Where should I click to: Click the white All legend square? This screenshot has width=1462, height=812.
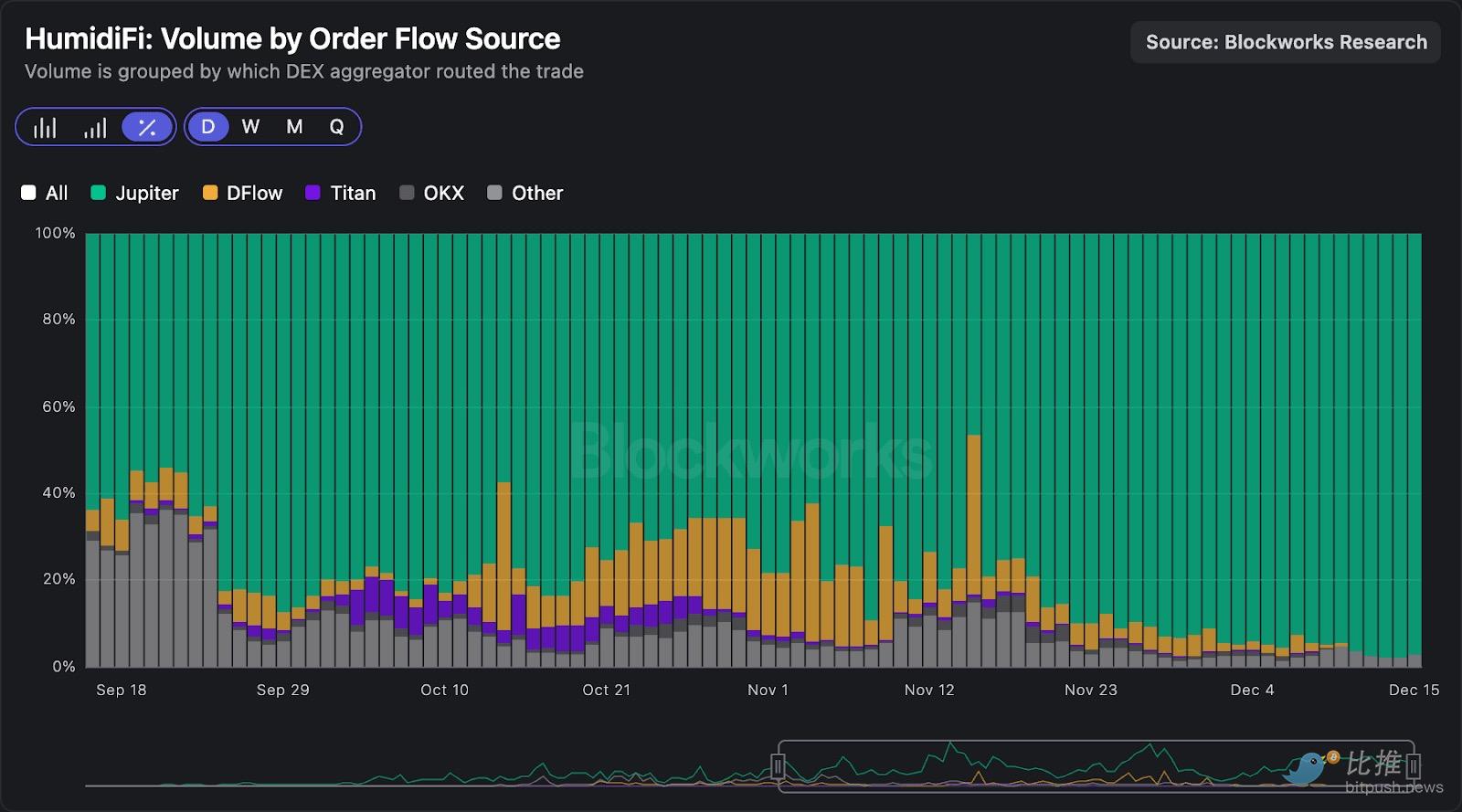[28, 193]
